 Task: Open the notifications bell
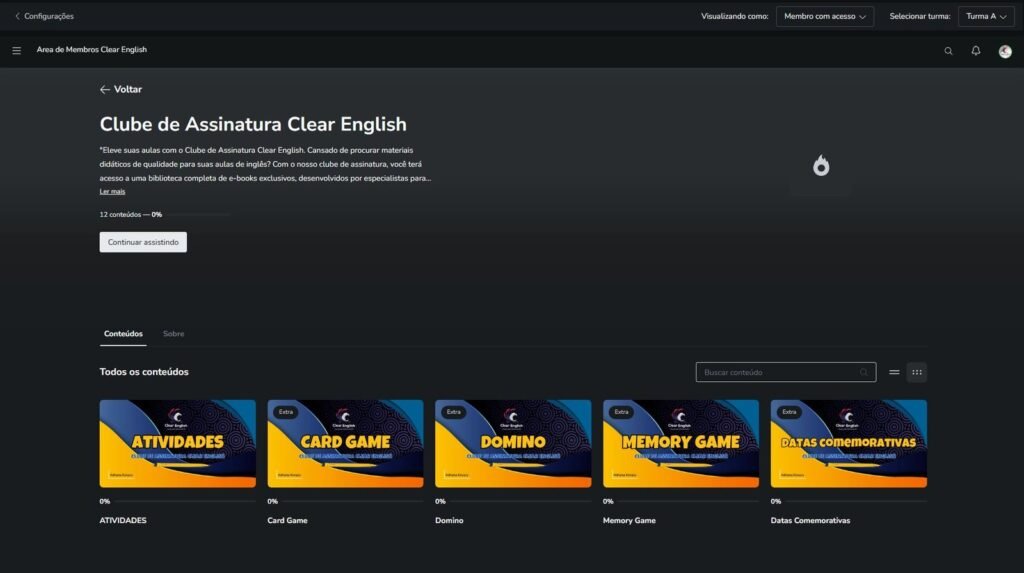pyautogui.click(x=976, y=51)
